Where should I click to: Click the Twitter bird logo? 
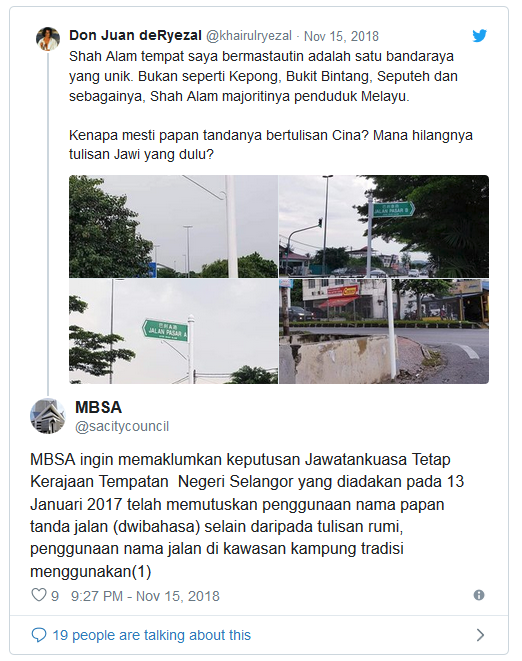(479, 35)
